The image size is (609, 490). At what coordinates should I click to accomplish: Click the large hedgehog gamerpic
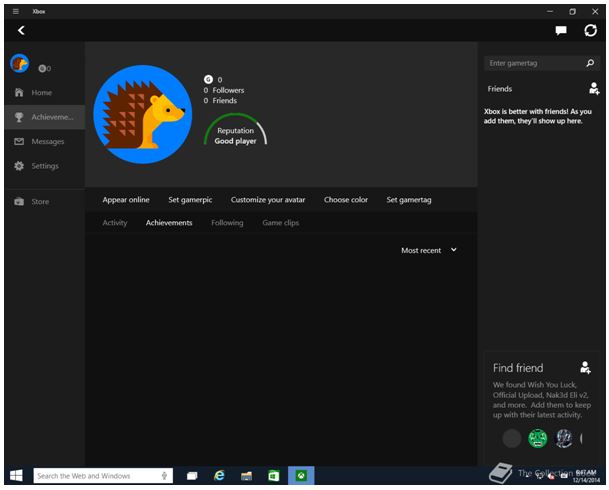[x=143, y=114]
